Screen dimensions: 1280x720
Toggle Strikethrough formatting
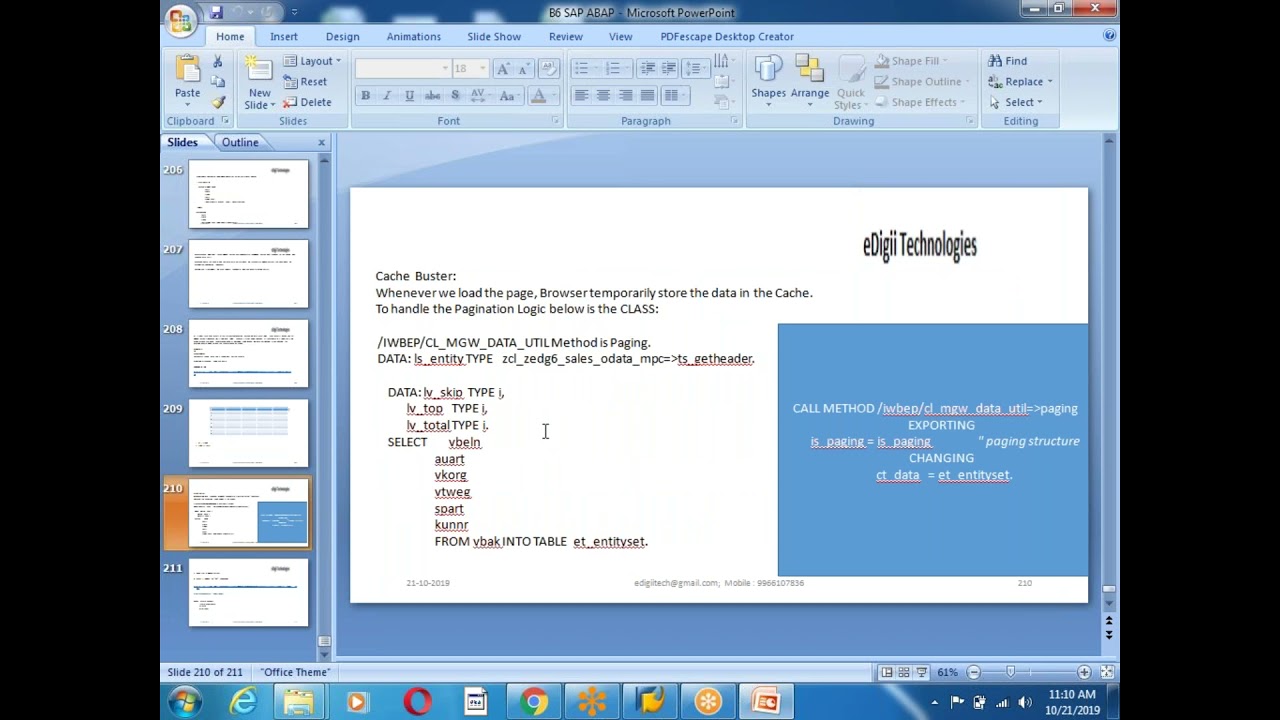click(x=432, y=96)
